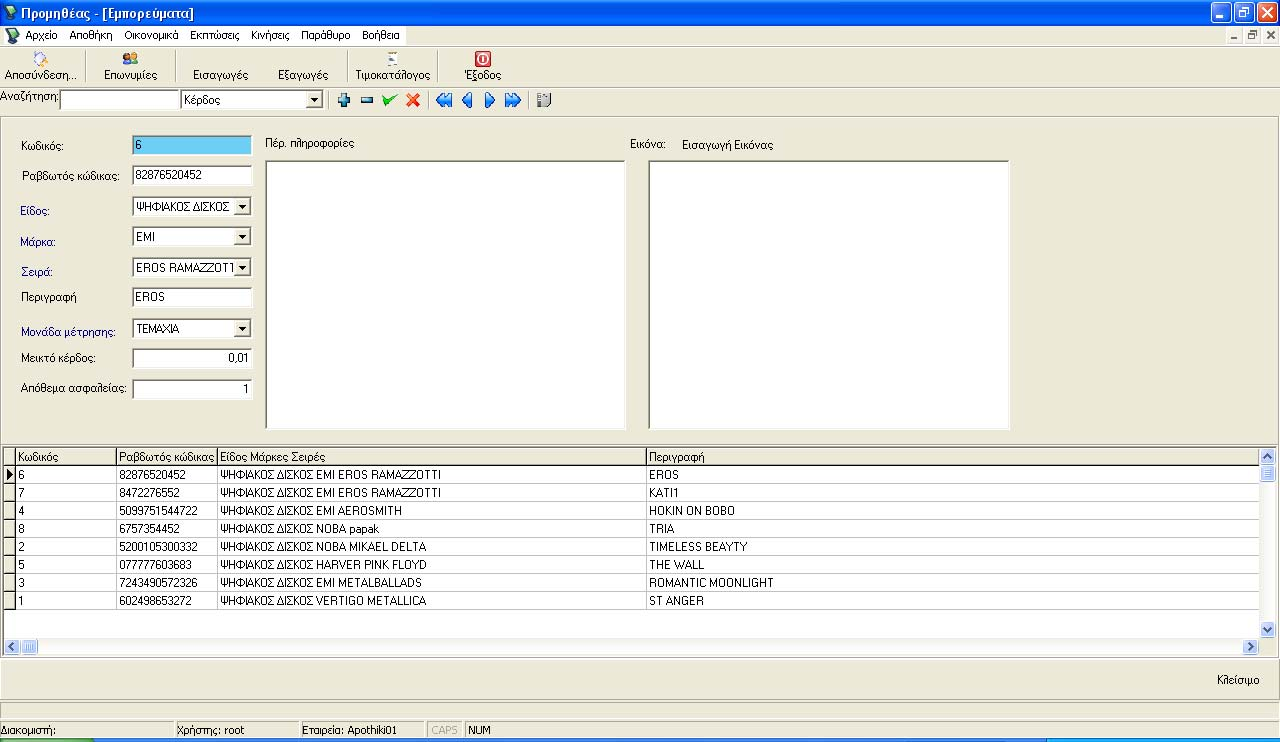Click the grid's vertical scrollbar up arrow

1268,456
